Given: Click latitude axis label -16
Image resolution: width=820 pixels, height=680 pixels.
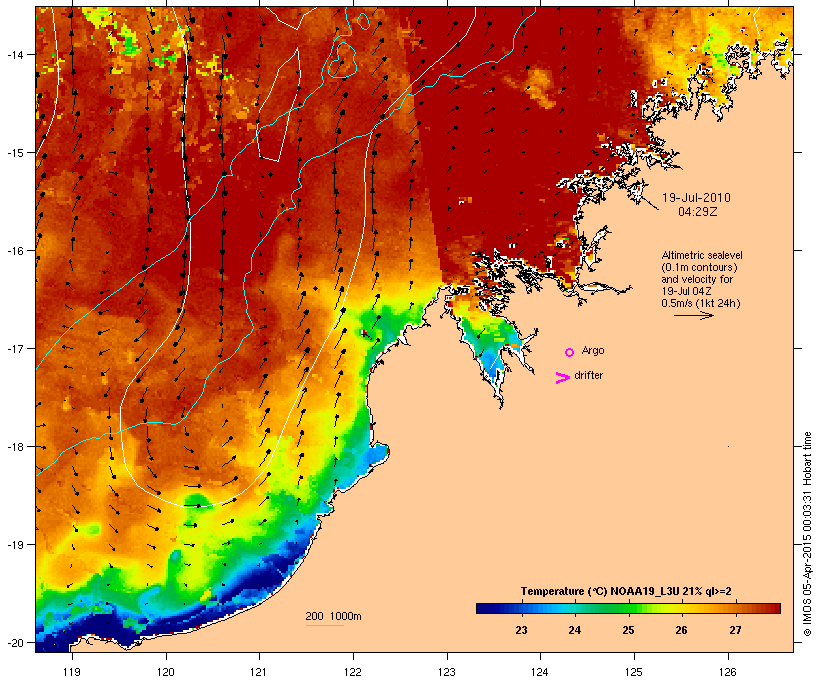Looking at the screenshot, I should tap(15, 251).
